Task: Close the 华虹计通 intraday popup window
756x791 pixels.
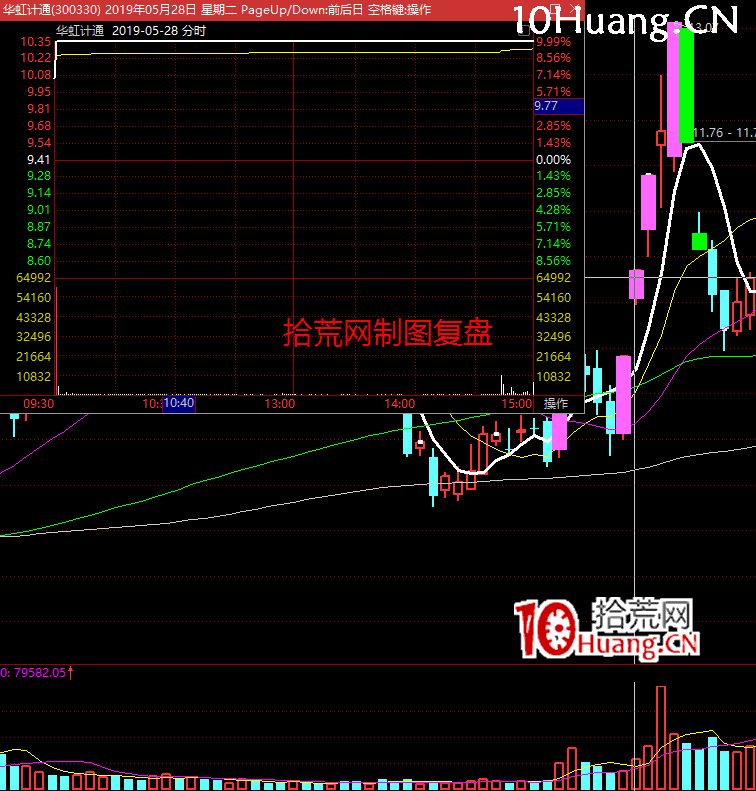Action: pos(574,8)
